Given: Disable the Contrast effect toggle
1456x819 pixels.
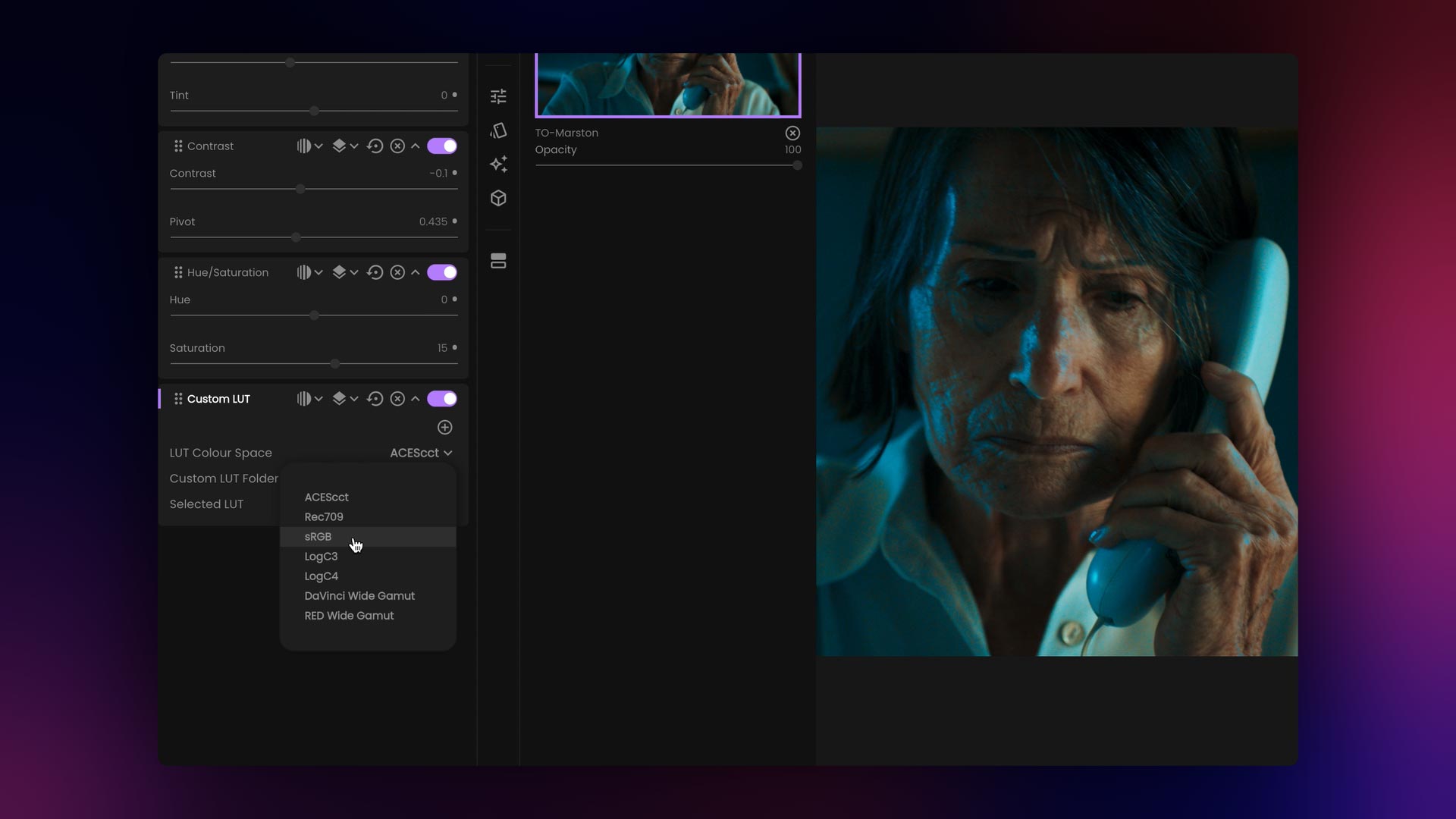Looking at the screenshot, I should tap(441, 146).
